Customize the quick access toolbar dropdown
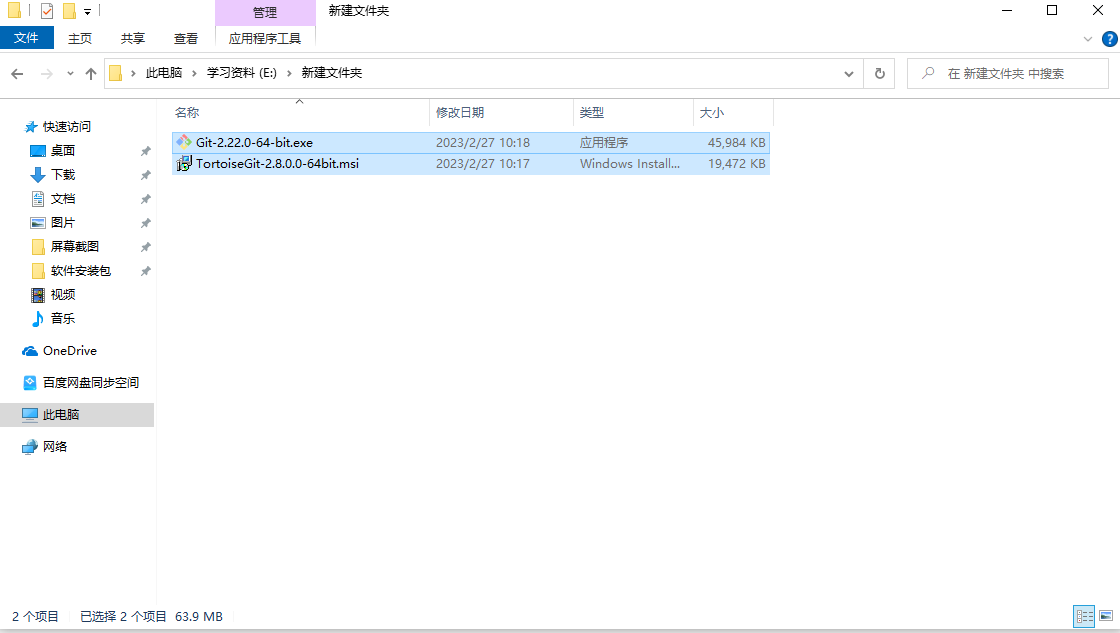Viewport: 1120px width, 633px height. click(x=87, y=11)
